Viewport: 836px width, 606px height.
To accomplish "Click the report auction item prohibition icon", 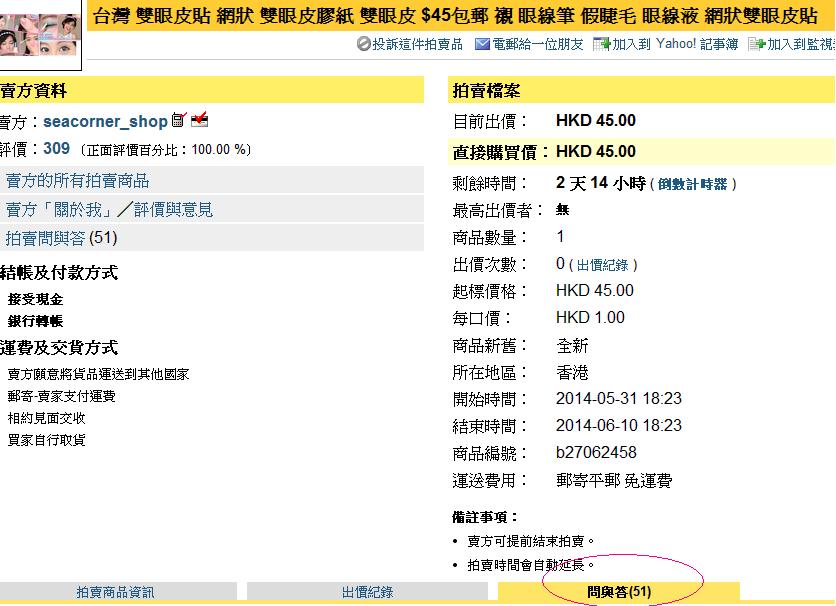I will [364, 45].
